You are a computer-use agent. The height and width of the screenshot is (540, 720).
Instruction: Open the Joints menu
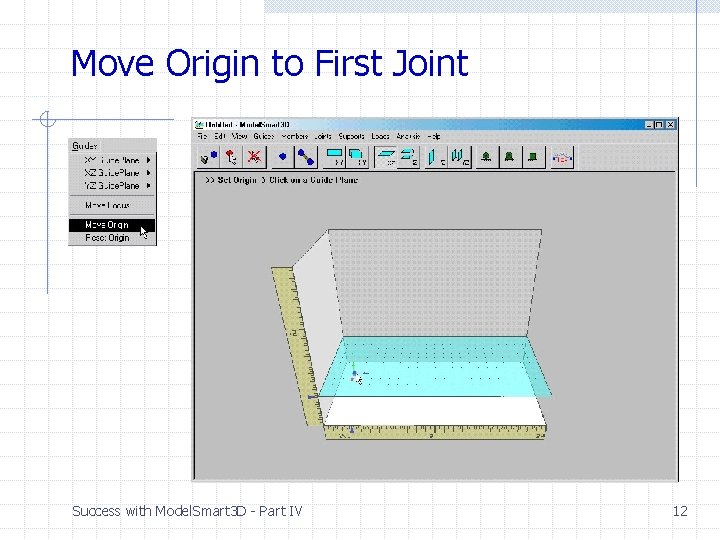(x=323, y=136)
